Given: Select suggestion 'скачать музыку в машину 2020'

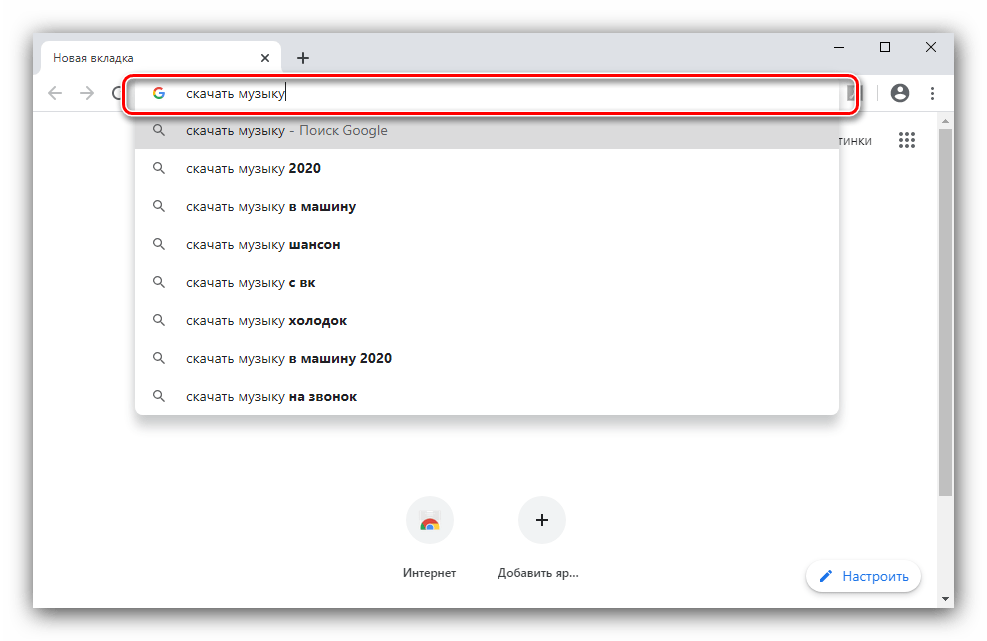Looking at the screenshot, I should [x=487, y=358].
